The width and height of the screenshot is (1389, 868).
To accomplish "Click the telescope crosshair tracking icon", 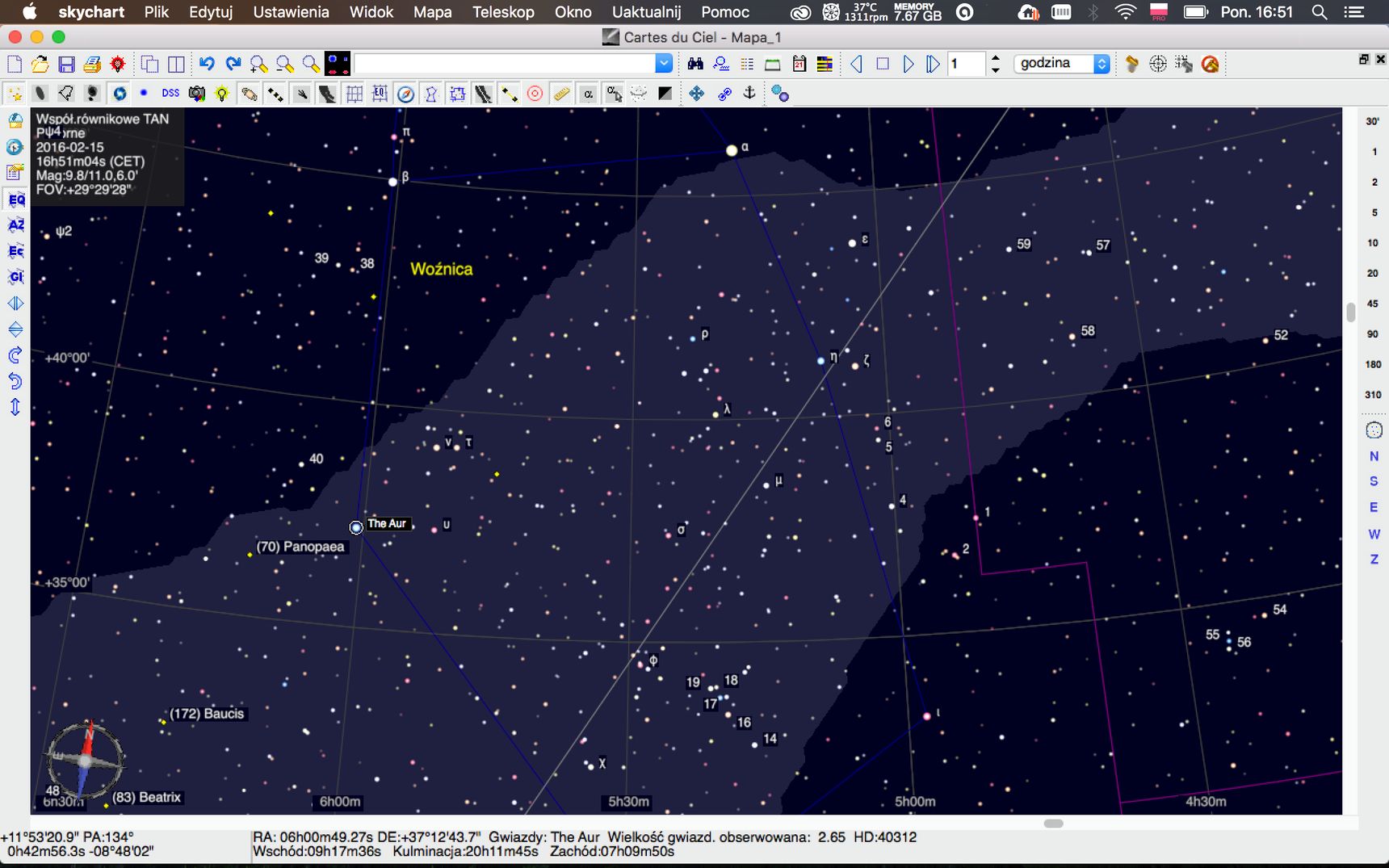I will 1158,64.
